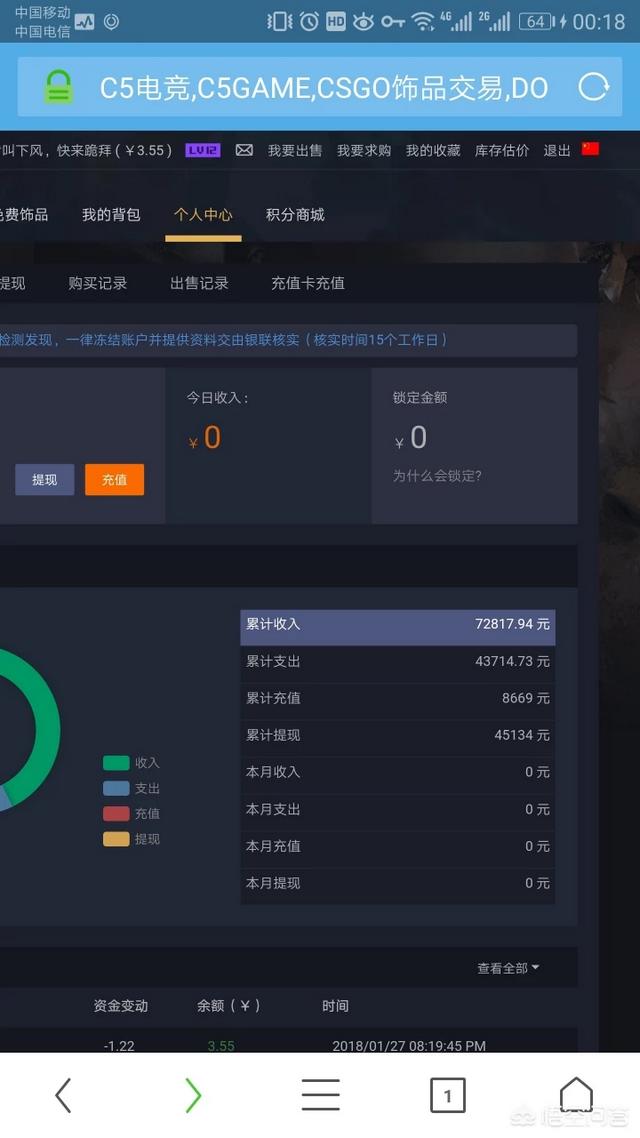Go to 我的收藏 favorites
Viewport: 640px width, 1138px height.
432,150
